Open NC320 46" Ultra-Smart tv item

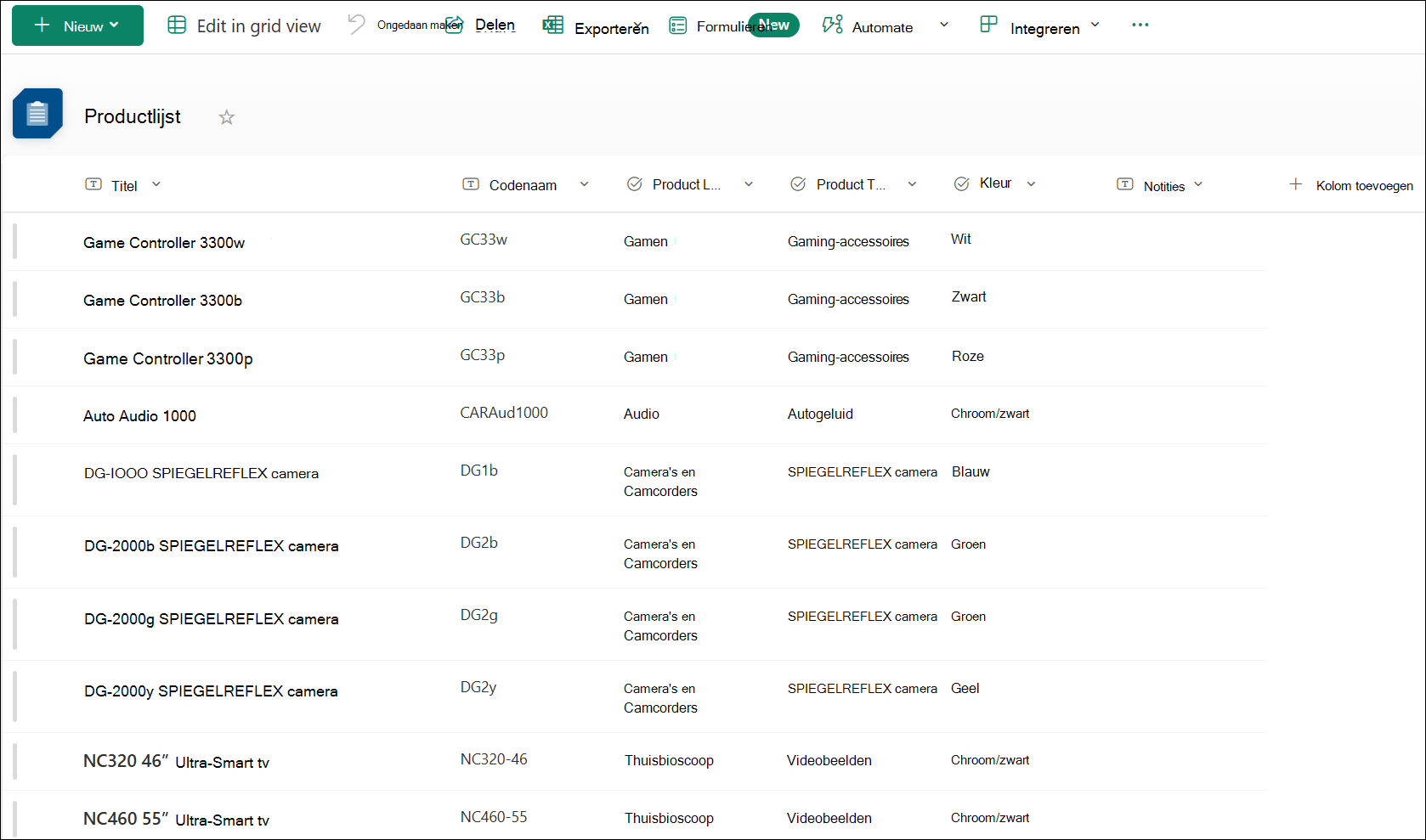coord(176,762)
